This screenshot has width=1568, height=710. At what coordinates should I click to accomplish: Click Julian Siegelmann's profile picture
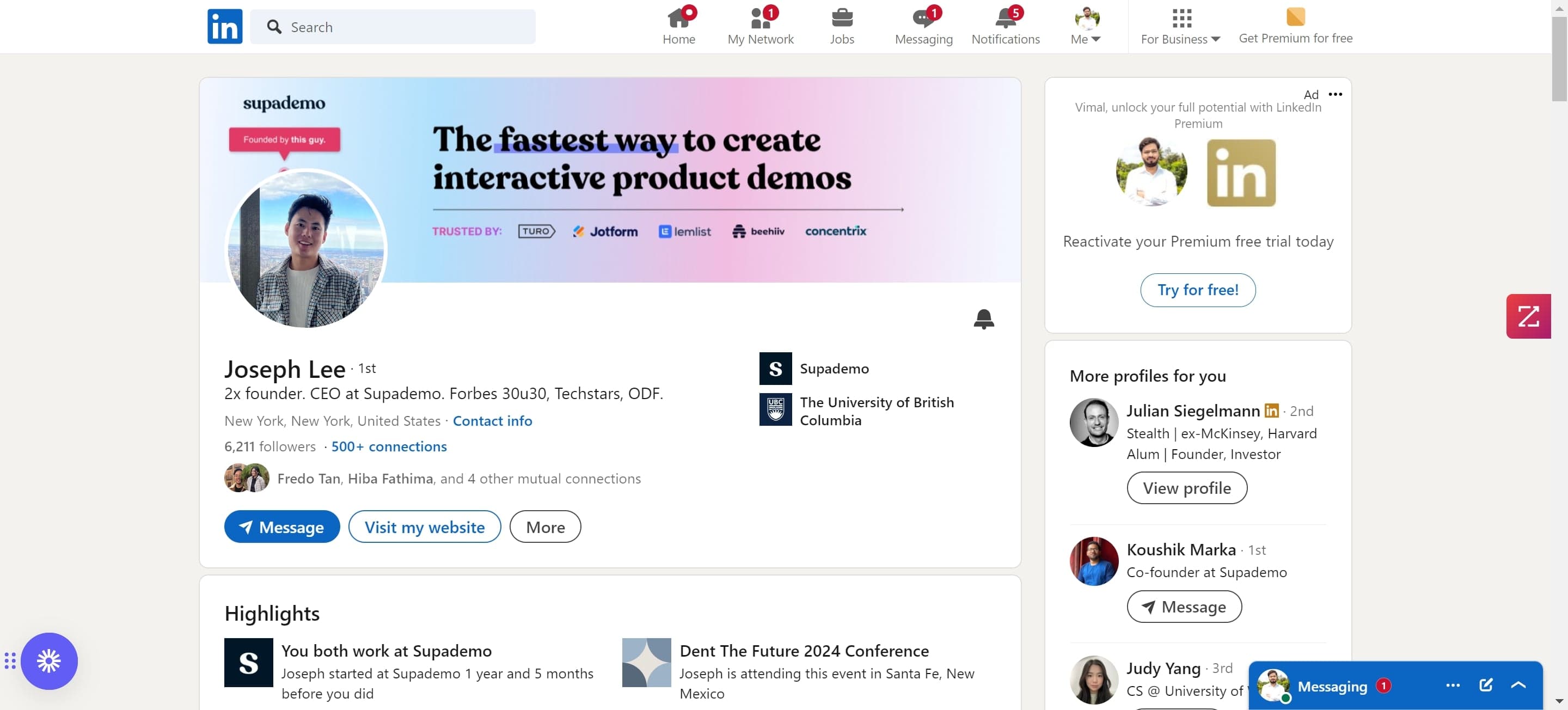click(1093, 423)
